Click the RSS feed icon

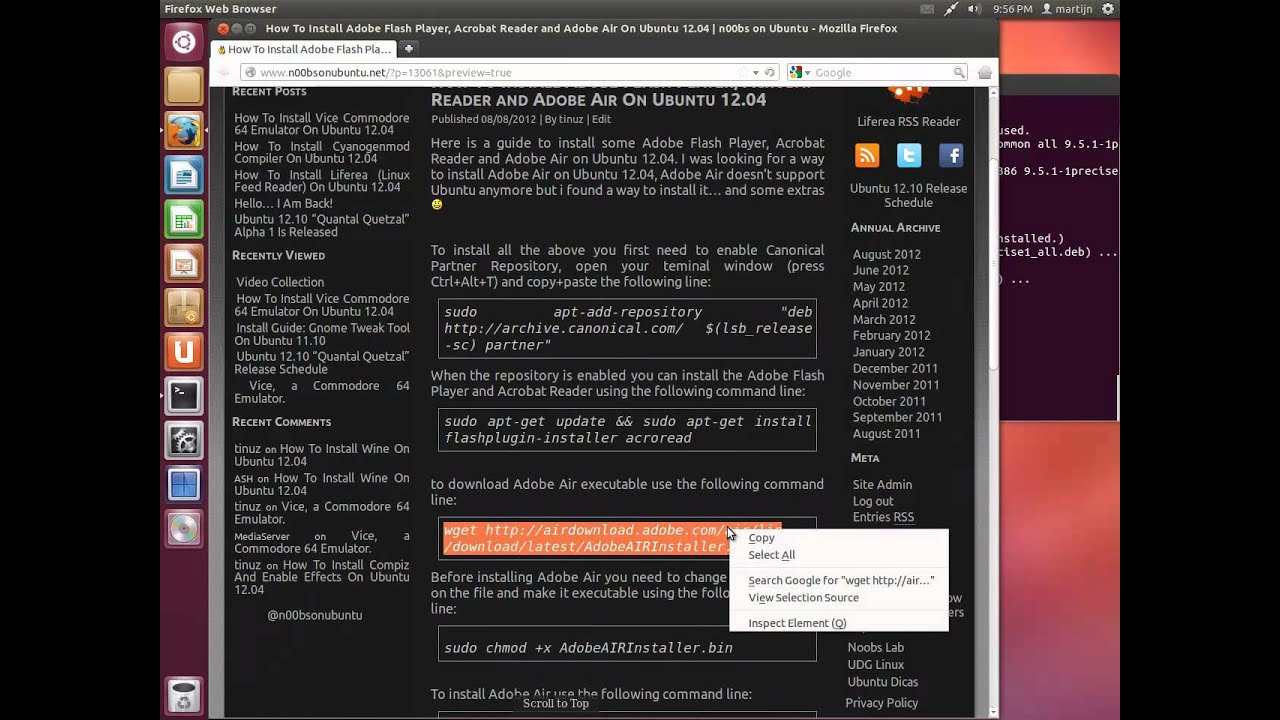click(x=867, y=155)
